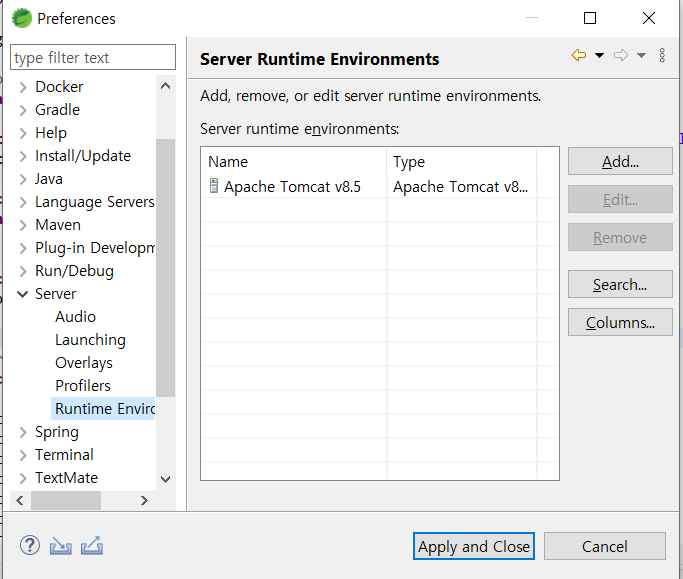This screenshot has height=579, width=683.
Task: Expand the TextMate tree node
Action: [23, 478]
